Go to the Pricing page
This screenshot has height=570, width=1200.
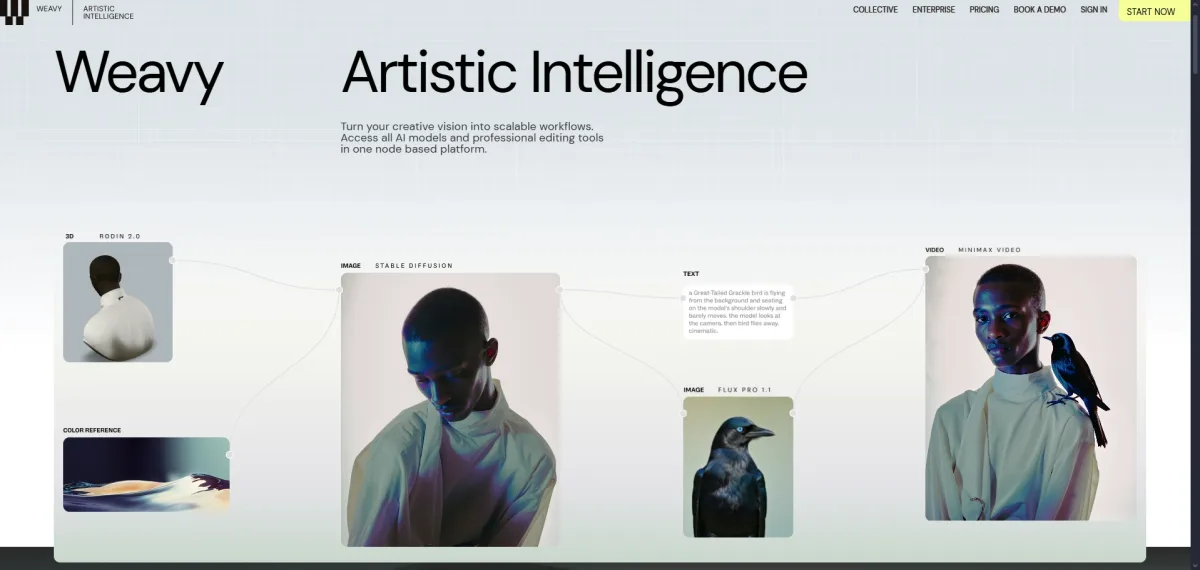pos(984,10)
